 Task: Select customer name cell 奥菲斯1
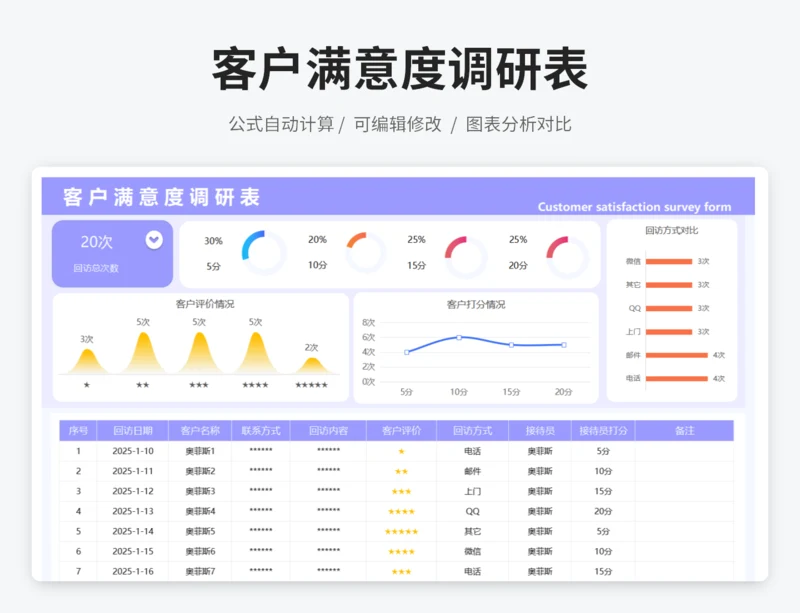click(x=200, y=451)
